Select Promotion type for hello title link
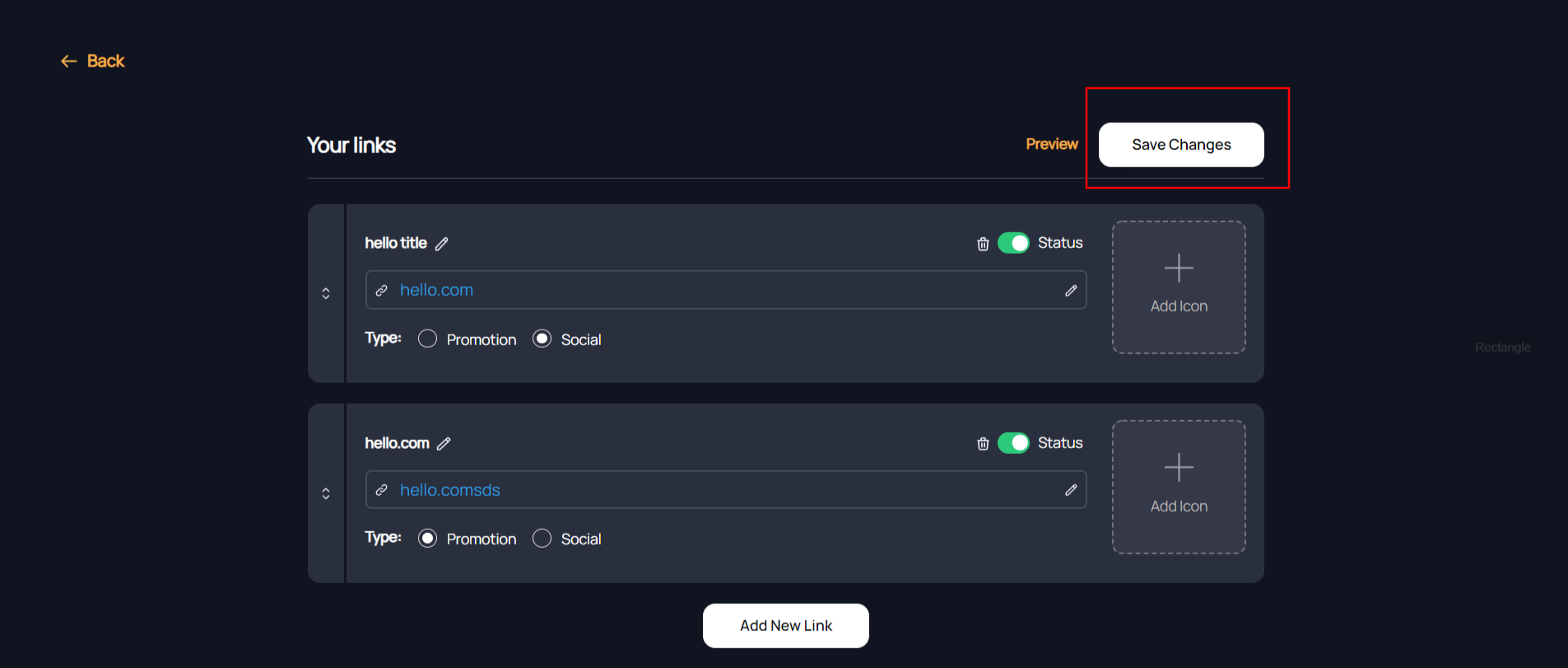This screenshot has width=1568, height=668. pyautogui.click(x=427, y=339)
